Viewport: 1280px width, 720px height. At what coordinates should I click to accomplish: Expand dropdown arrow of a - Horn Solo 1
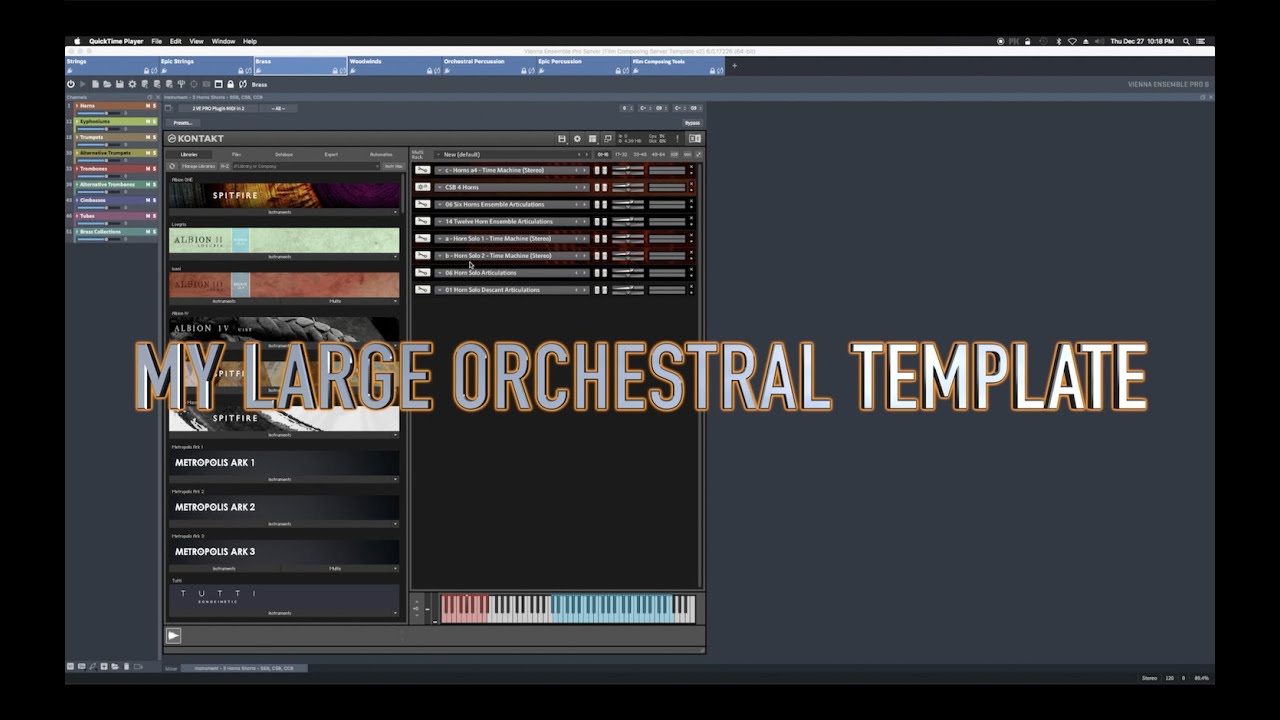440,238
